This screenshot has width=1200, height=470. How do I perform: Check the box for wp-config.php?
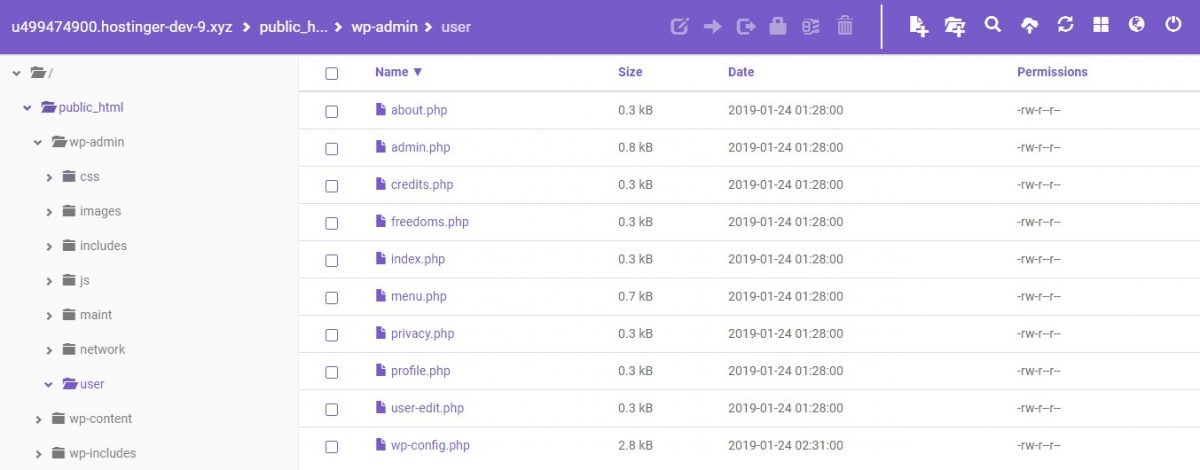(332, 446)
